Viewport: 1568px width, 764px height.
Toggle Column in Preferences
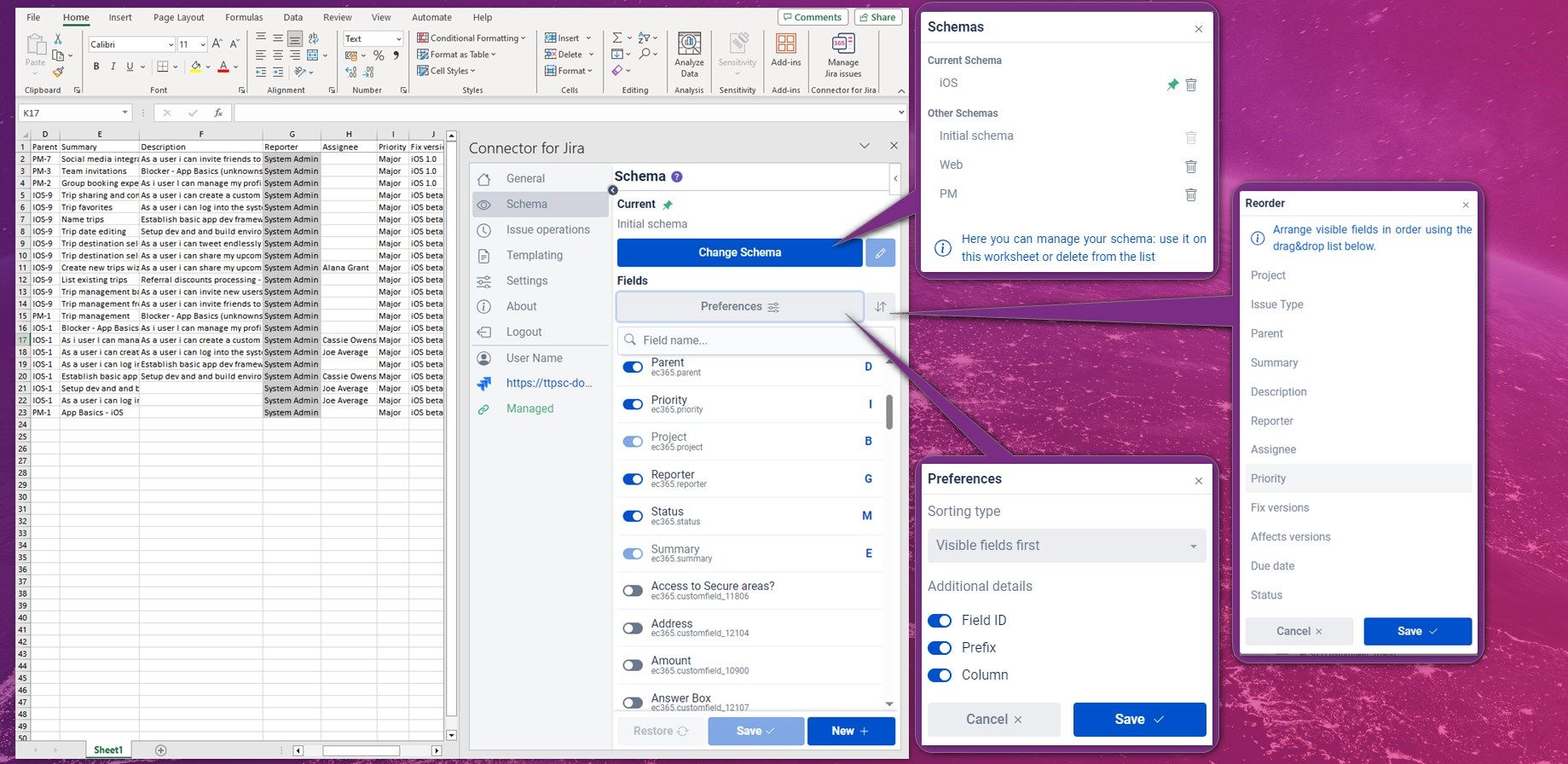pyautogui.click(x=940, y=675)
